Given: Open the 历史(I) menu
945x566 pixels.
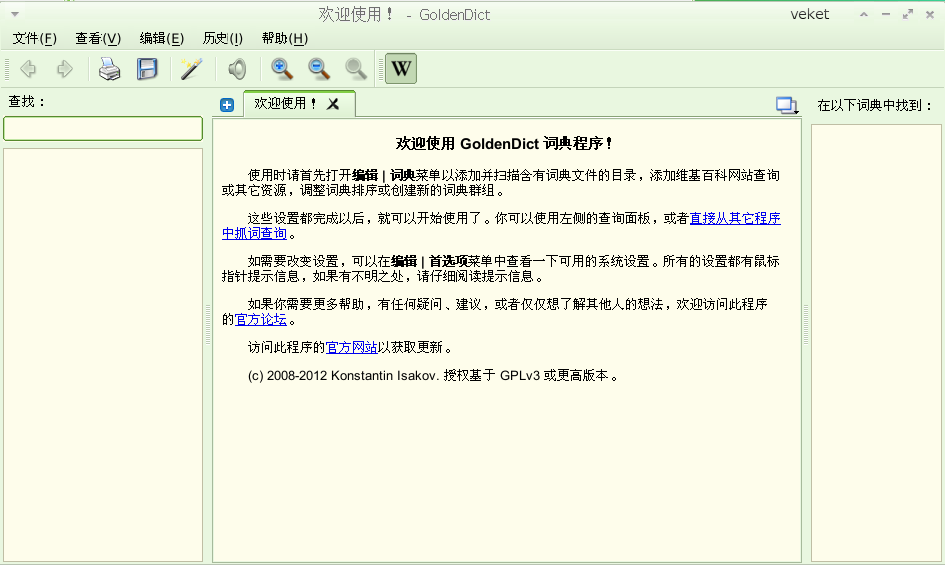Looking at the screenshot, I should click(x=222, y=39).
